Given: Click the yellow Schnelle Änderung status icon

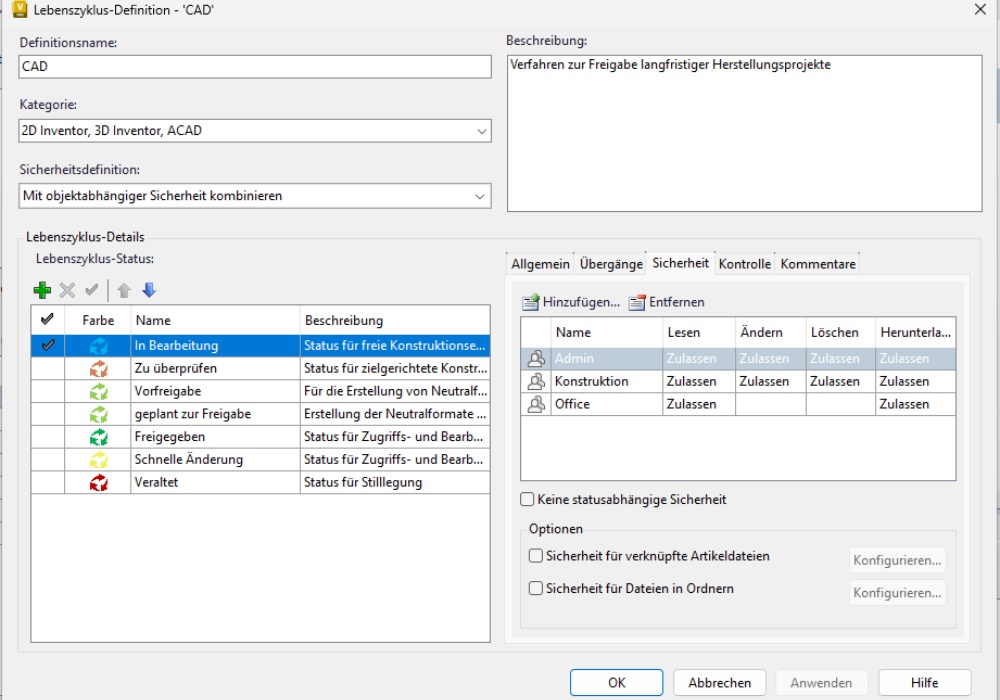Looking at the screenshot, I should coord(98,460).
